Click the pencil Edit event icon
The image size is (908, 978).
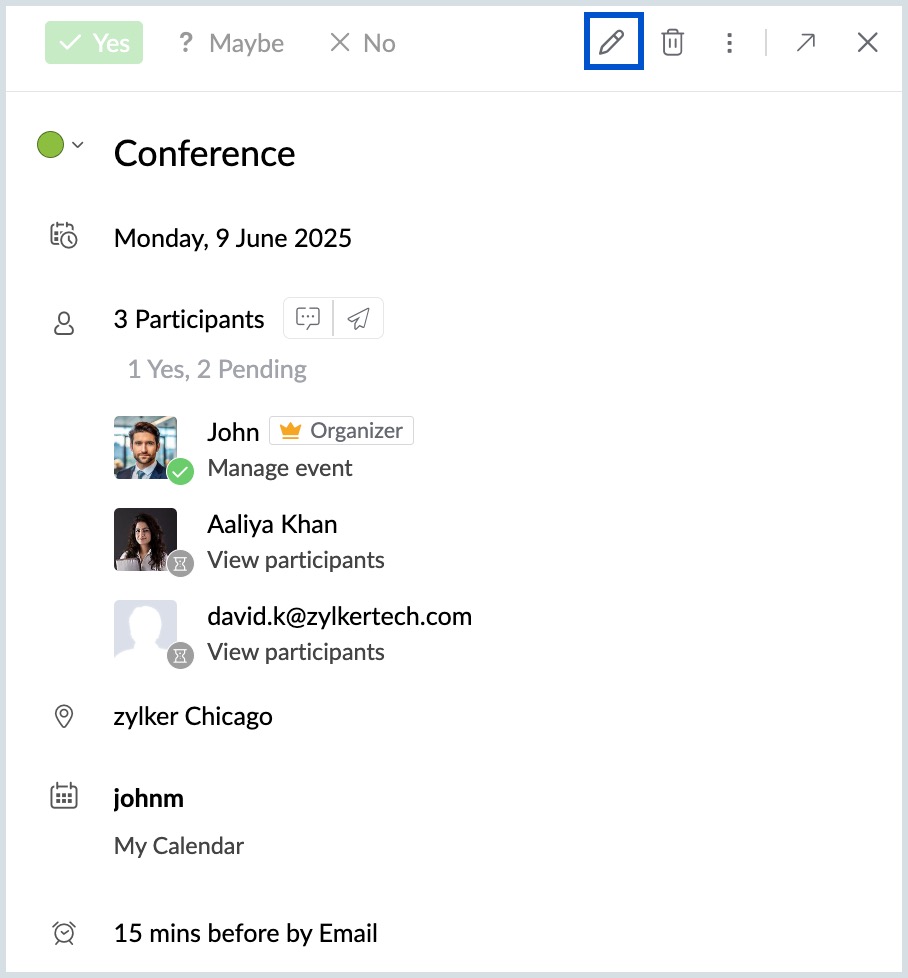pyautogui.click(x=612, y=42)
